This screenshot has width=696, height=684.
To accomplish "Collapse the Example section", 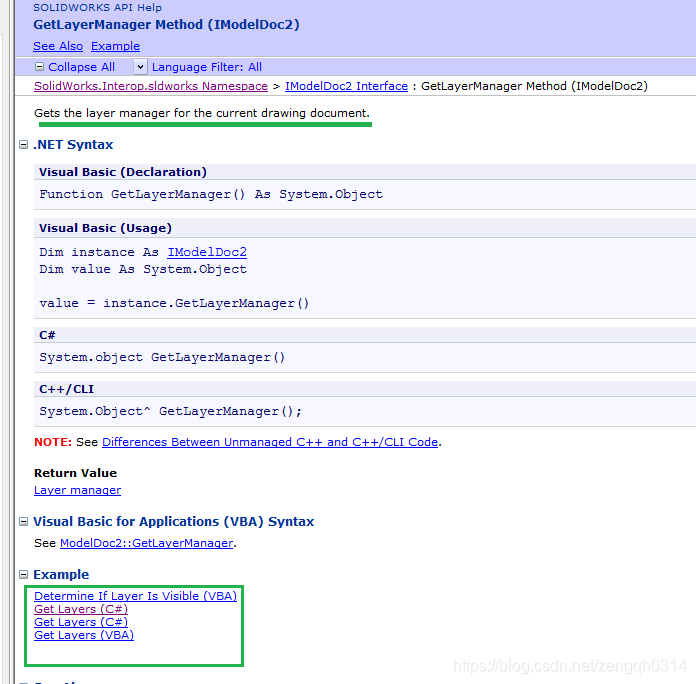I will coord(24,575).
